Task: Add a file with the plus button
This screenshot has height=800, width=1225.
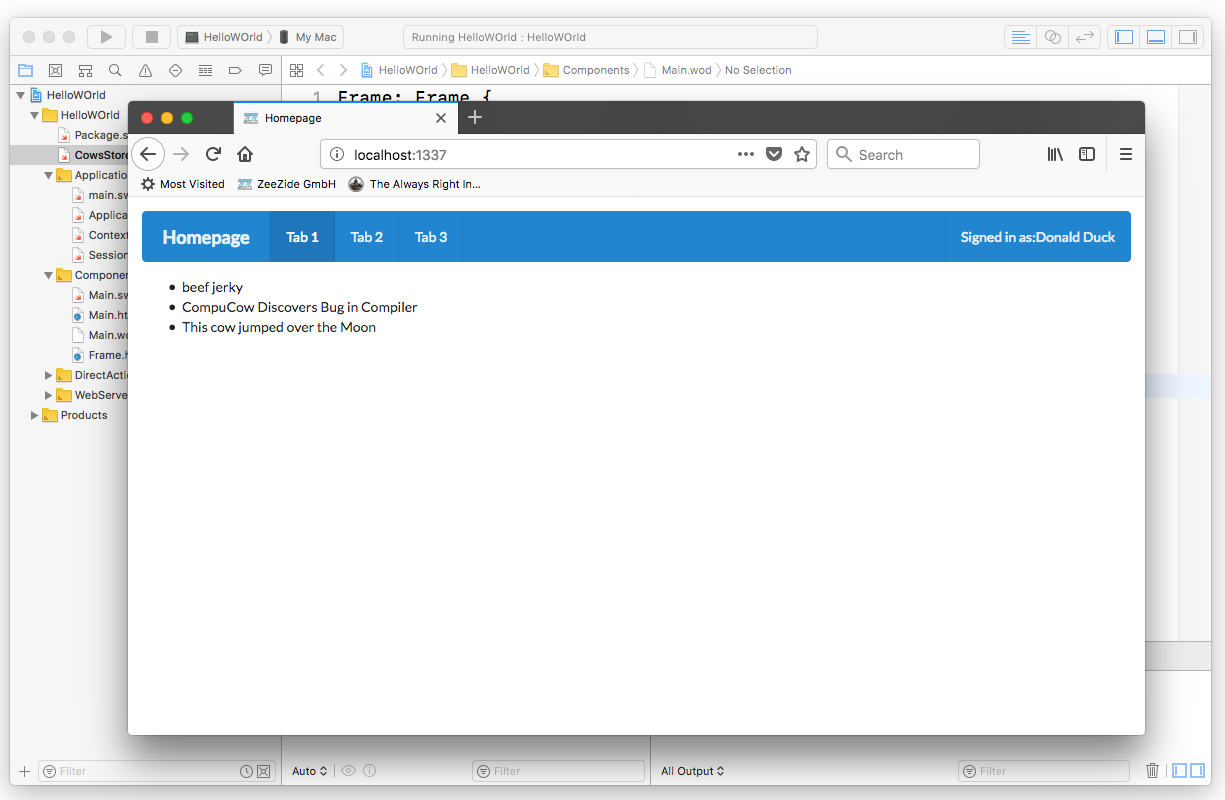Action: (x=24, y=771)
